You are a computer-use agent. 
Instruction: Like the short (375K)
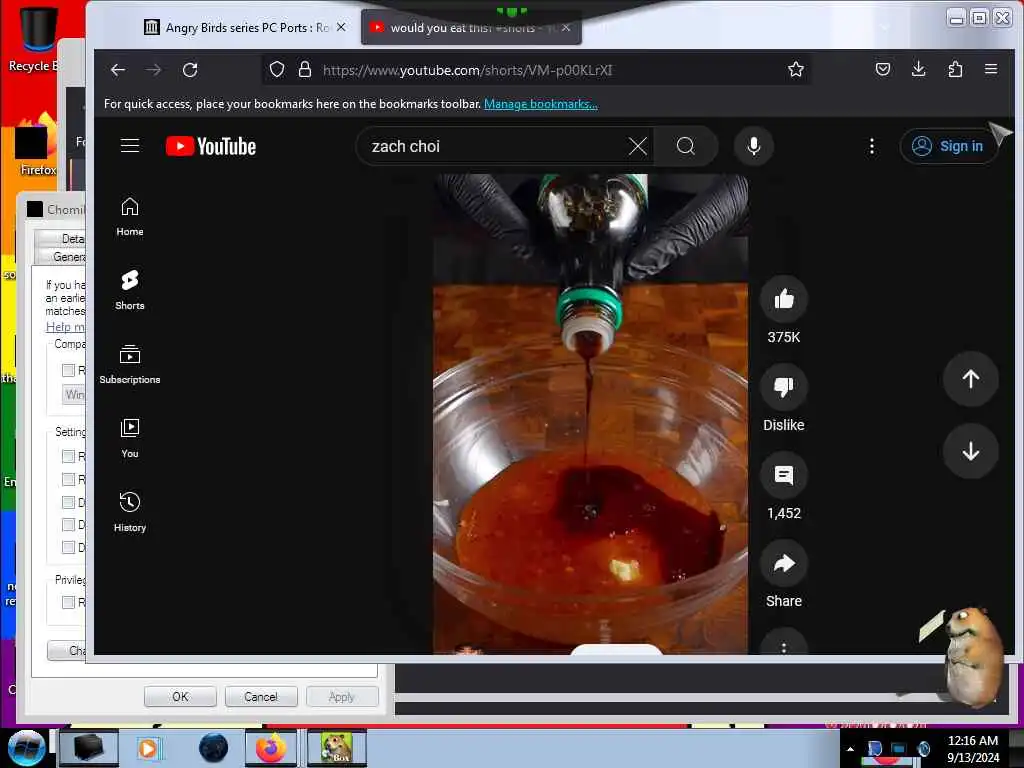(784, 300)
